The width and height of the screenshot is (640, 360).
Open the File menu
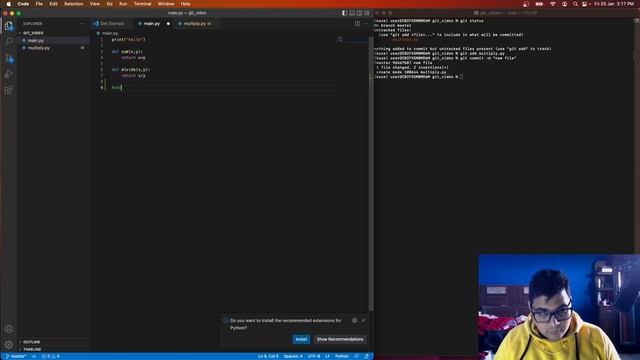[39, 4]
